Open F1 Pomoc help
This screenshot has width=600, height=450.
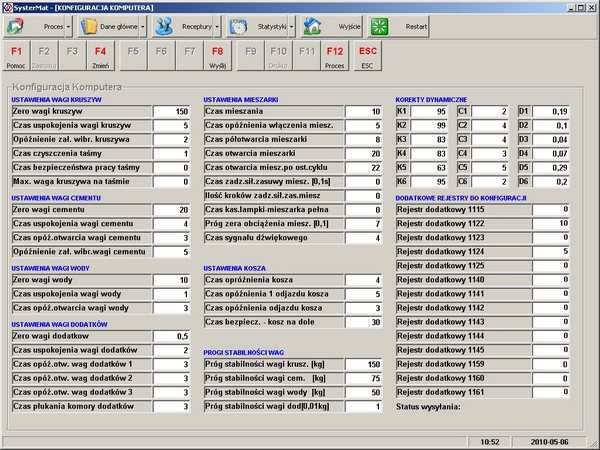(16, 56)
